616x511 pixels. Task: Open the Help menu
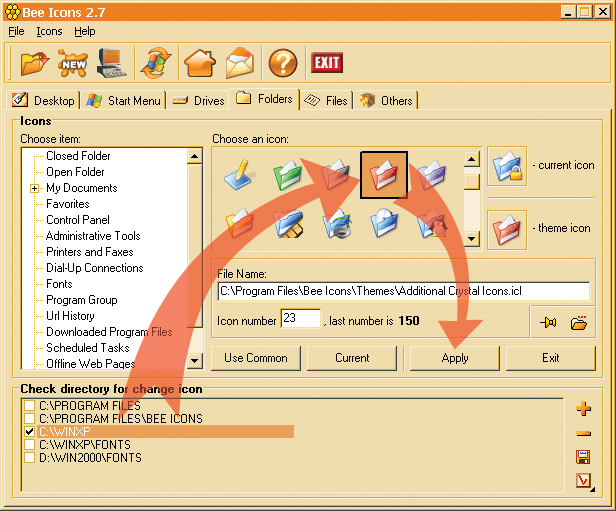tap(85, 31)
